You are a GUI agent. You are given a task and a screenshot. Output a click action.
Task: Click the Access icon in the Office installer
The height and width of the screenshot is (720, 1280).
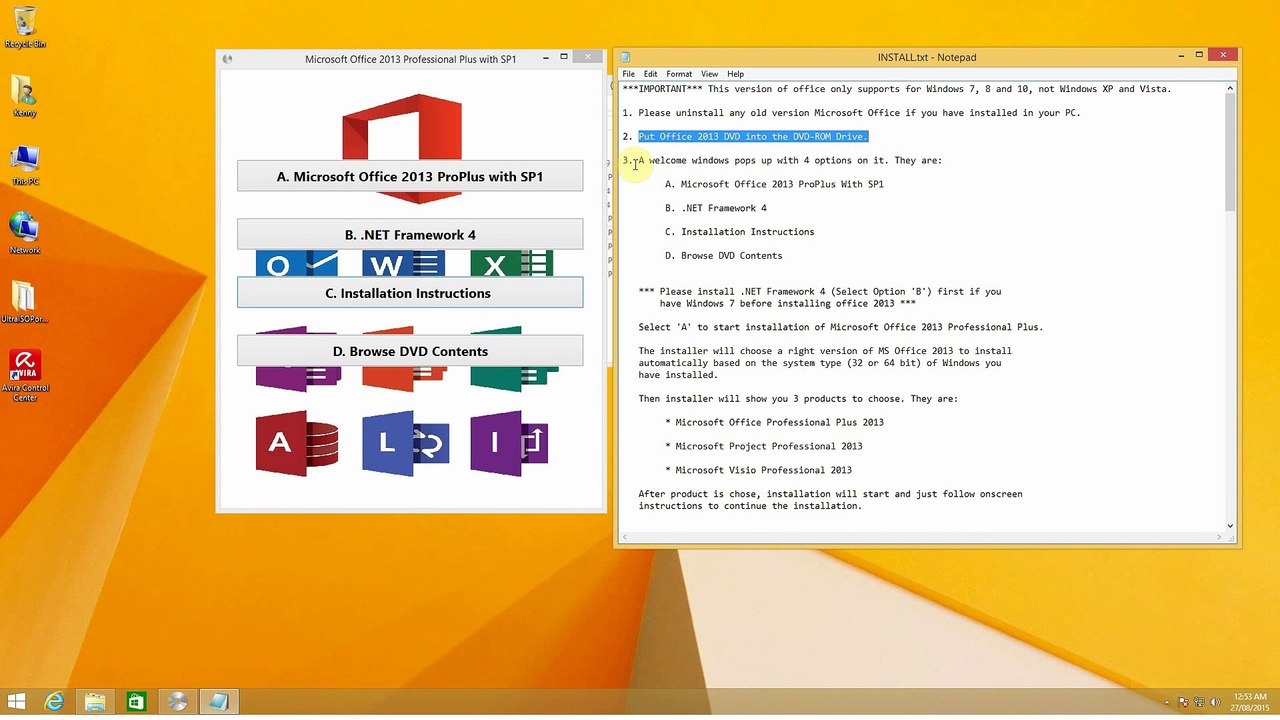click(297, 443)
